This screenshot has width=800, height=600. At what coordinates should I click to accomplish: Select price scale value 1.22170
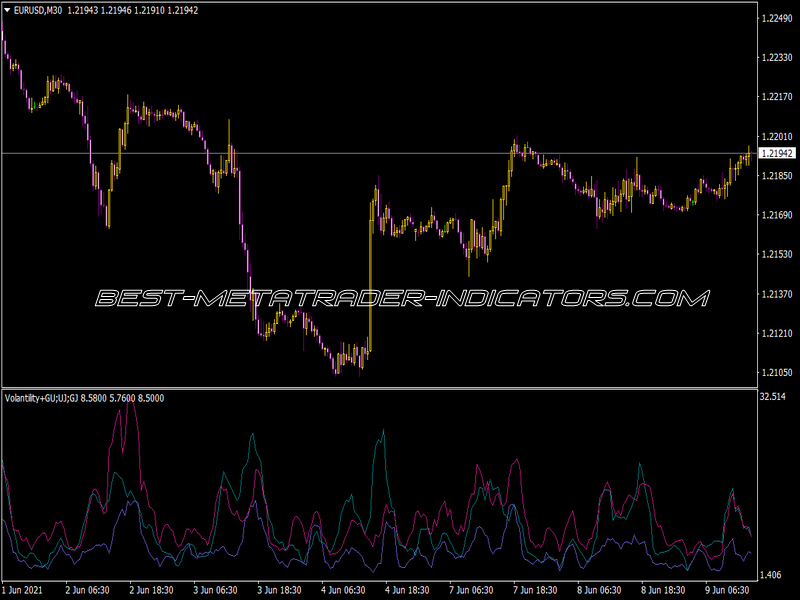tap(777, 97)
